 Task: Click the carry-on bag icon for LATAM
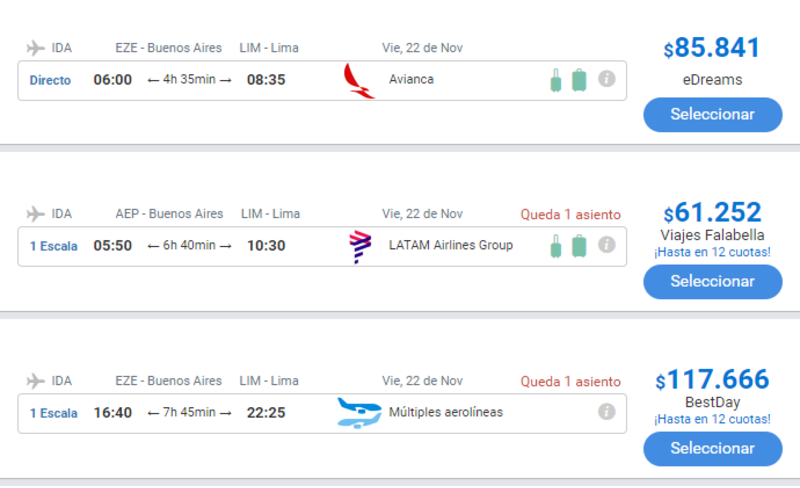556,246
